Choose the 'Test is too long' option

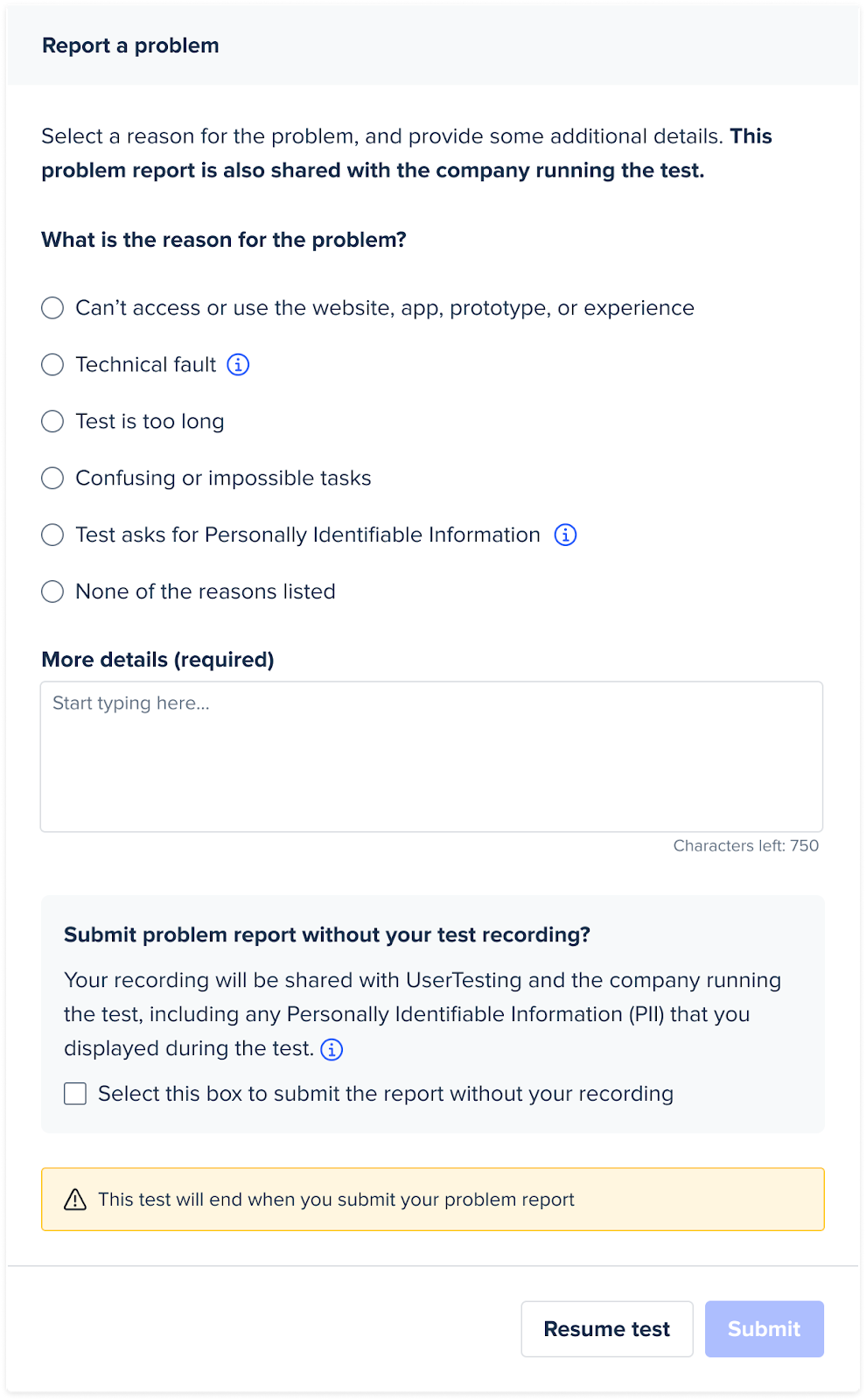tap(52, 422)
